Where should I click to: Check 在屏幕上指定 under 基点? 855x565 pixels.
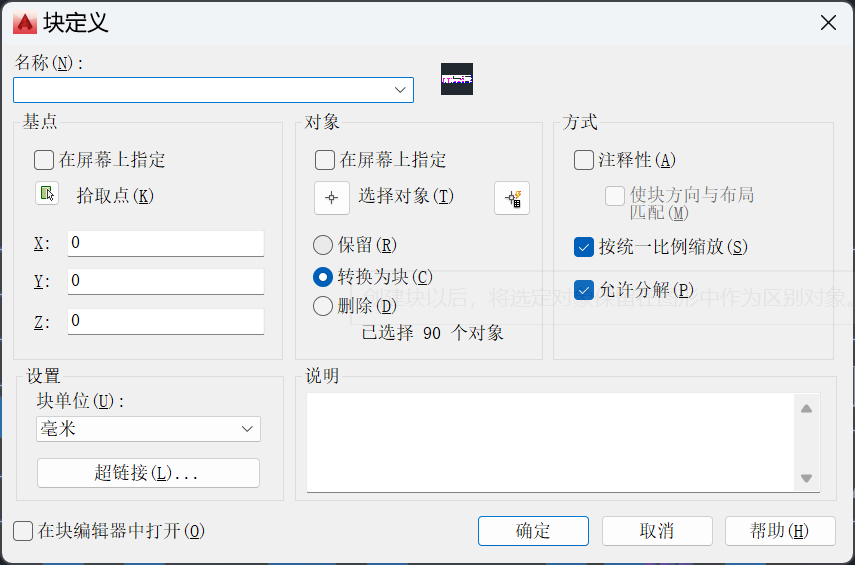tap(44, 160)
